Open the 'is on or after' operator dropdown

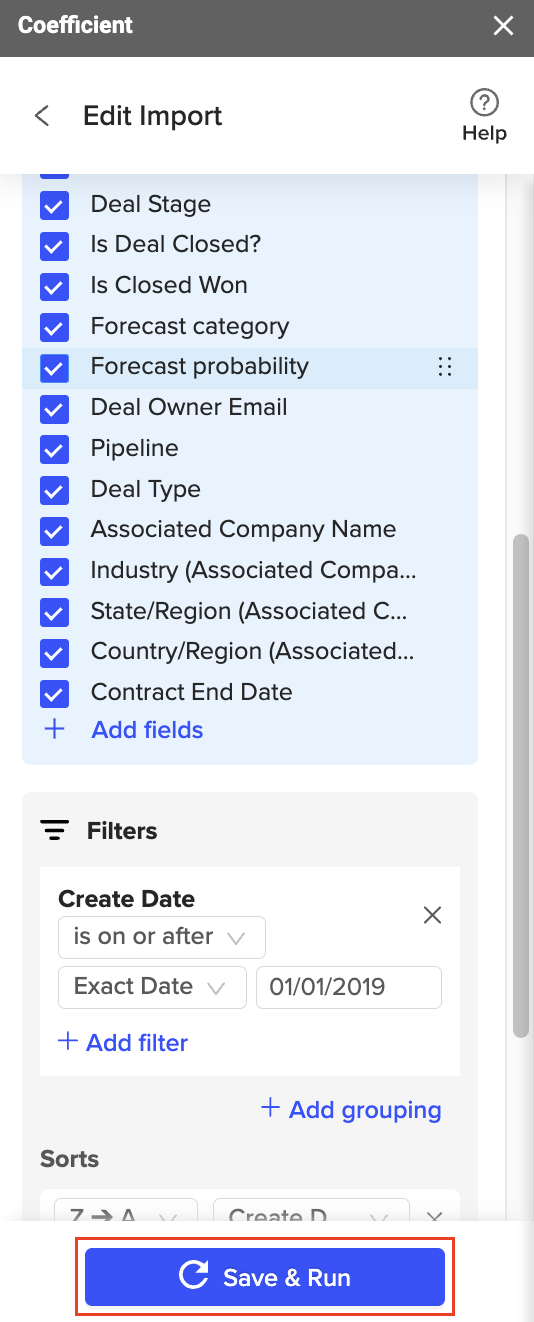pyautogui.click(x=162, y=937)
